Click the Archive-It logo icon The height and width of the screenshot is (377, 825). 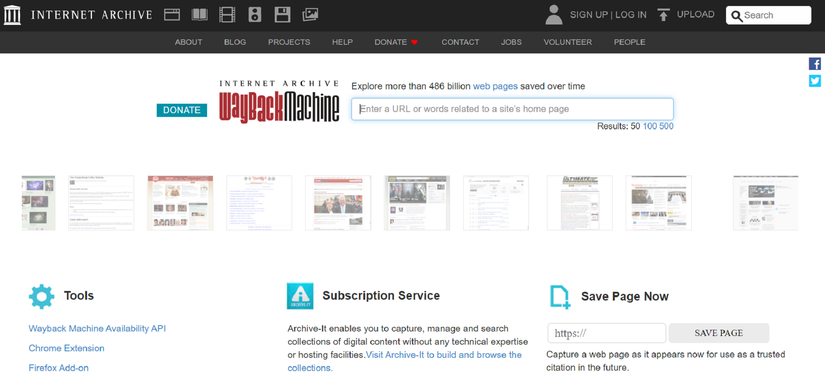(300, 296)
